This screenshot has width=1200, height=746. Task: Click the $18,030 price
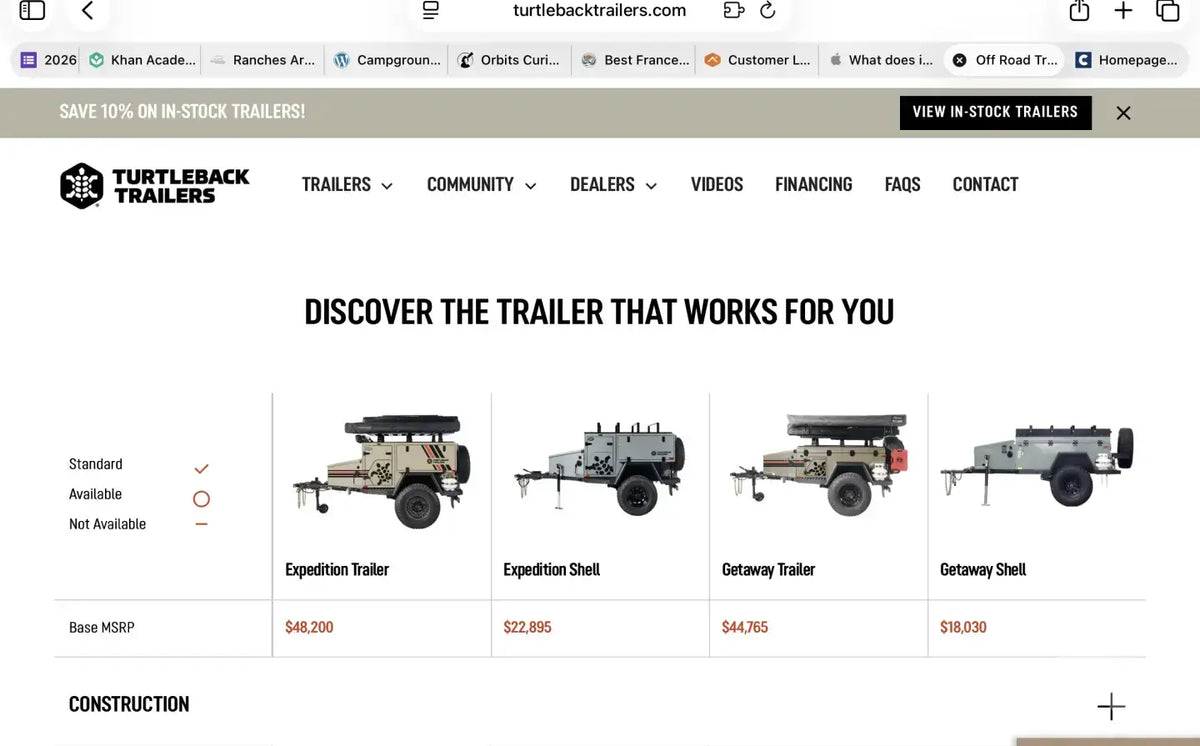pos(963,627)
